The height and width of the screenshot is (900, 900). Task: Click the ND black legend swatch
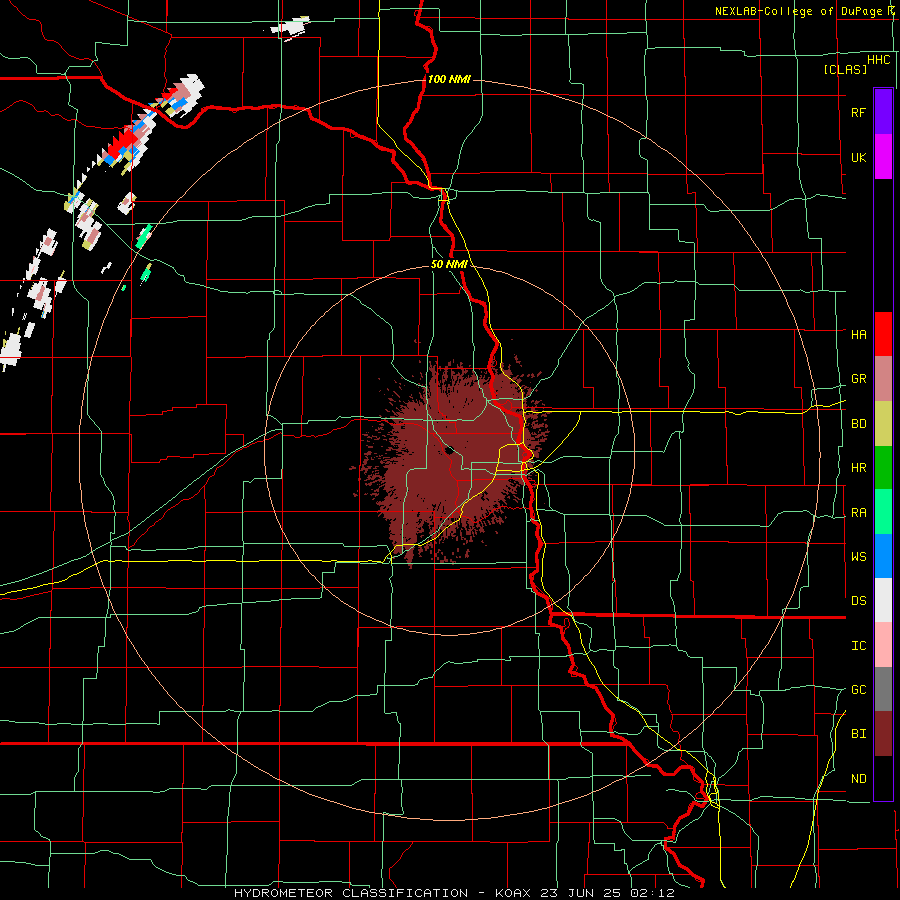click(x=883, y=778)
